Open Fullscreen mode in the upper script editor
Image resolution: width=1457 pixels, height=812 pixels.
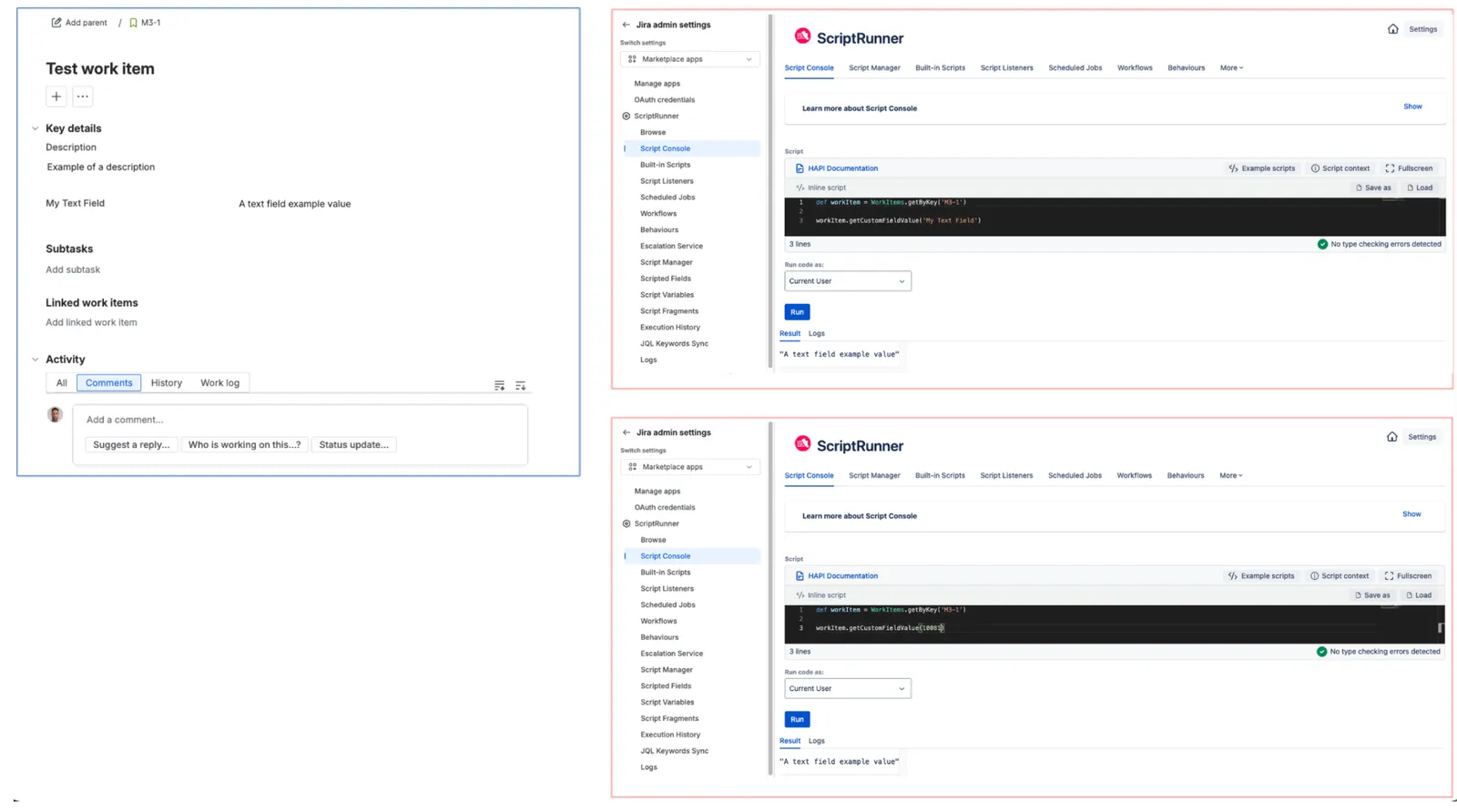coord(1409,168)
